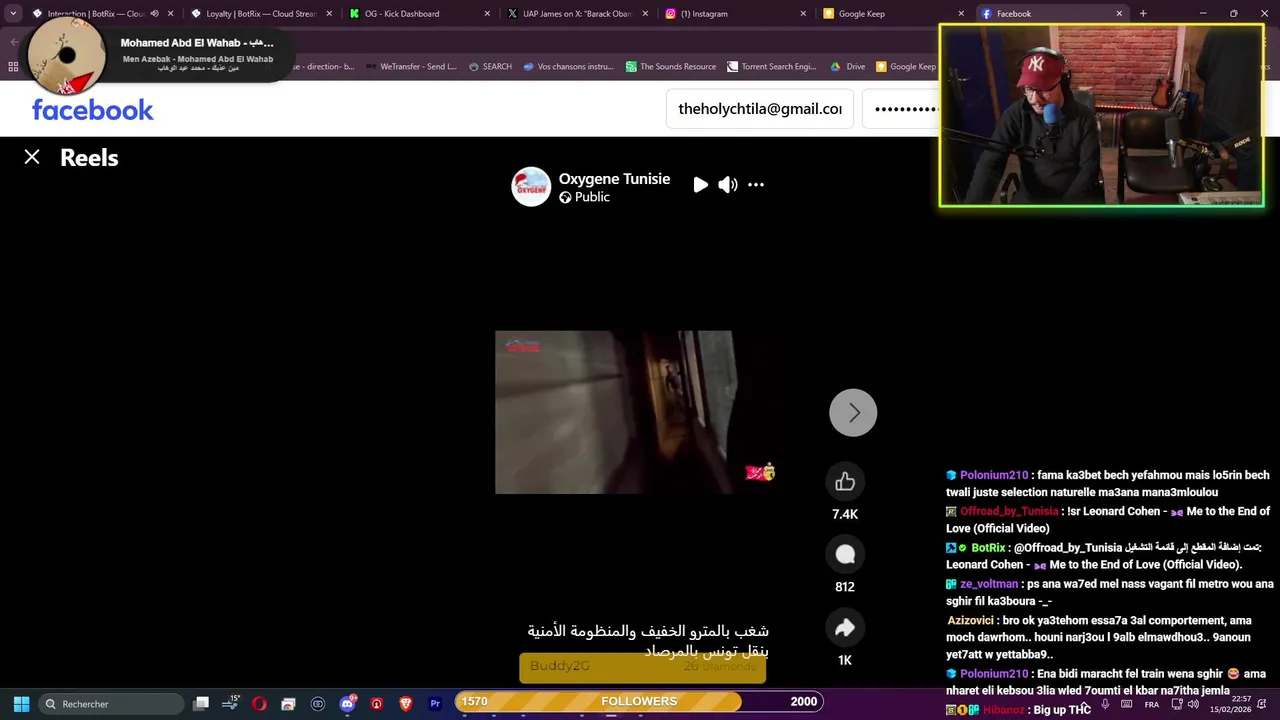Open the Windows Start menu
Screen dimensions: 1280x720
tap(21, 704)
